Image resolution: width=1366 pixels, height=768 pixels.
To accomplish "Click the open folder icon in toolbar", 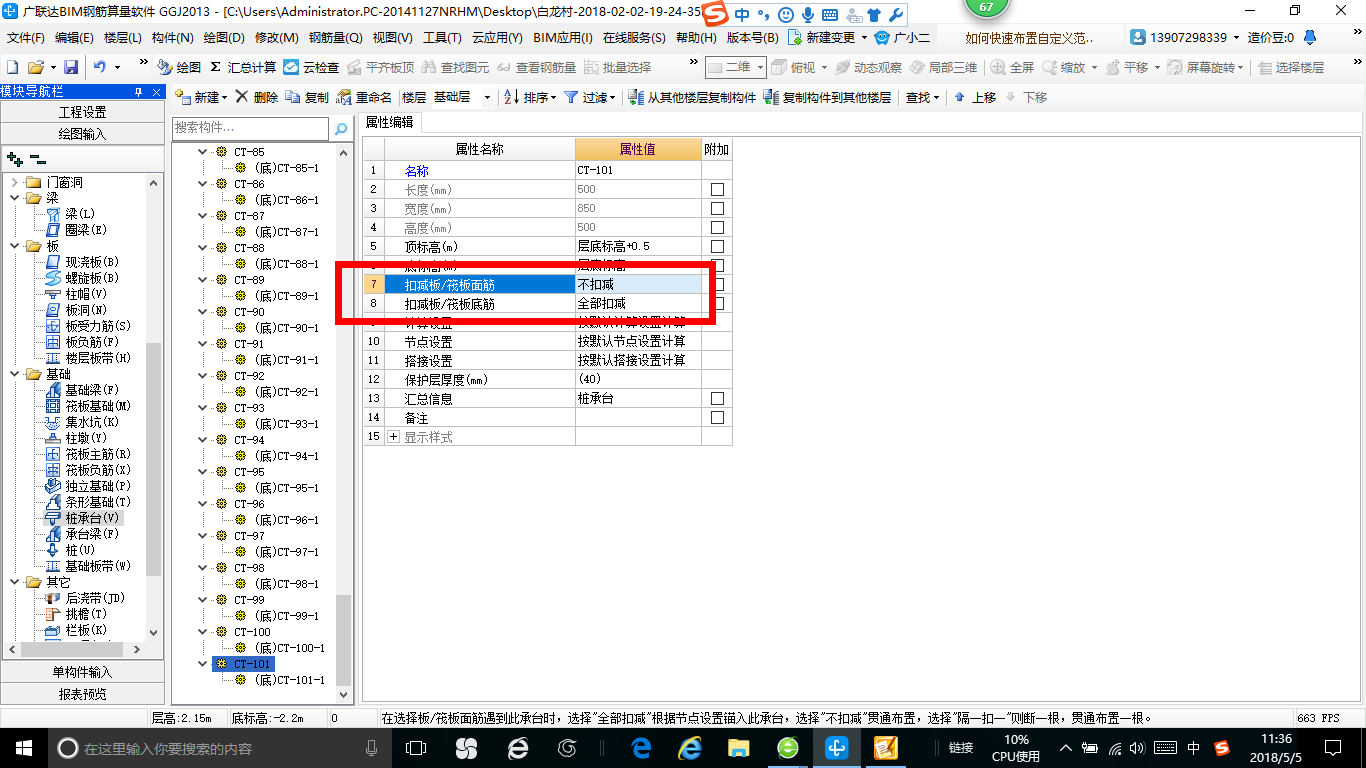I will [35, 67].
